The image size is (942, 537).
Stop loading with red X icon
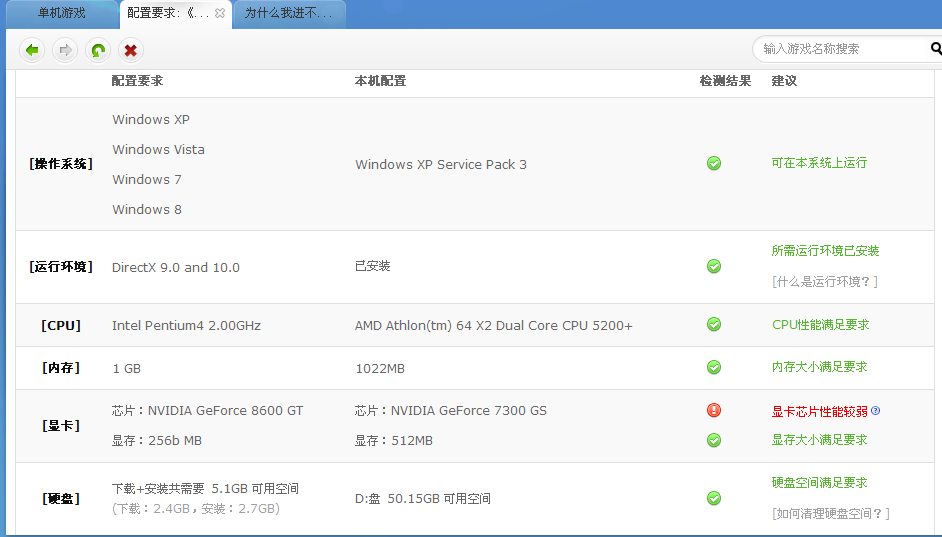[130, 50]
